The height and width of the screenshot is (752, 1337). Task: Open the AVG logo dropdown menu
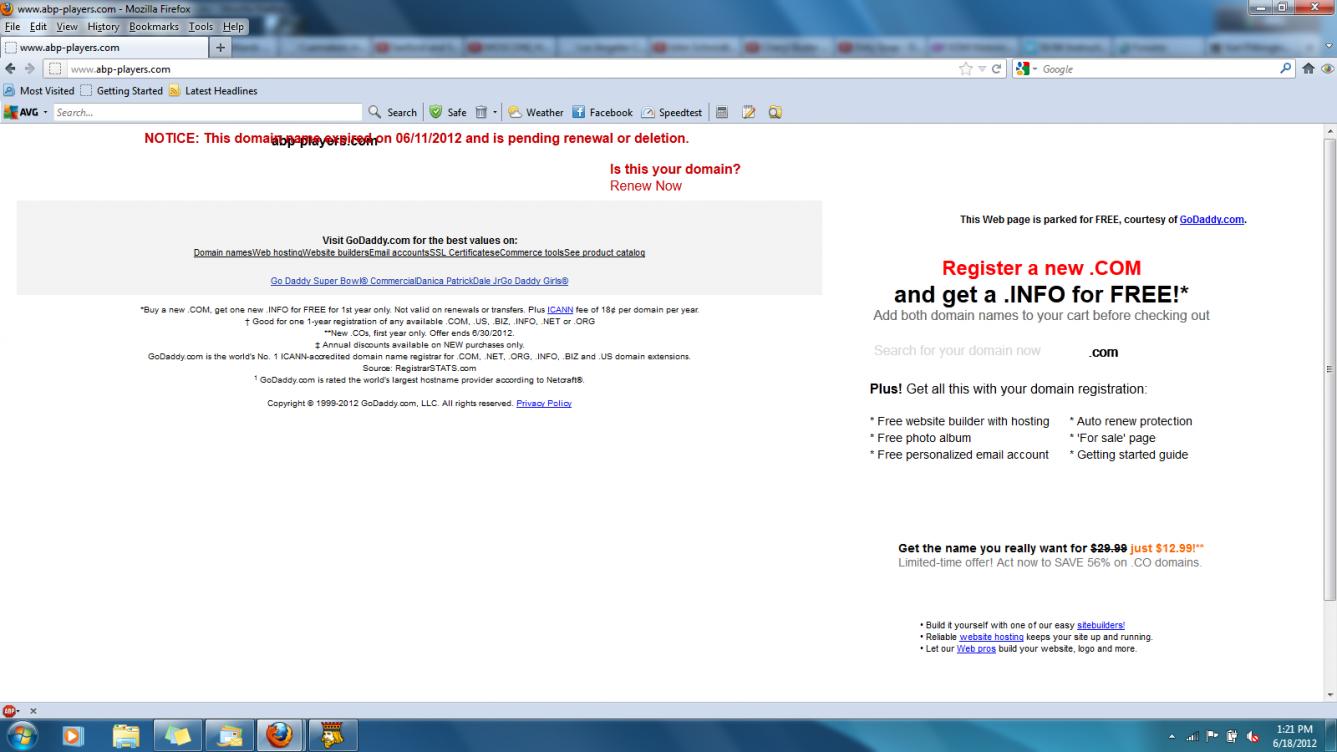27,112
